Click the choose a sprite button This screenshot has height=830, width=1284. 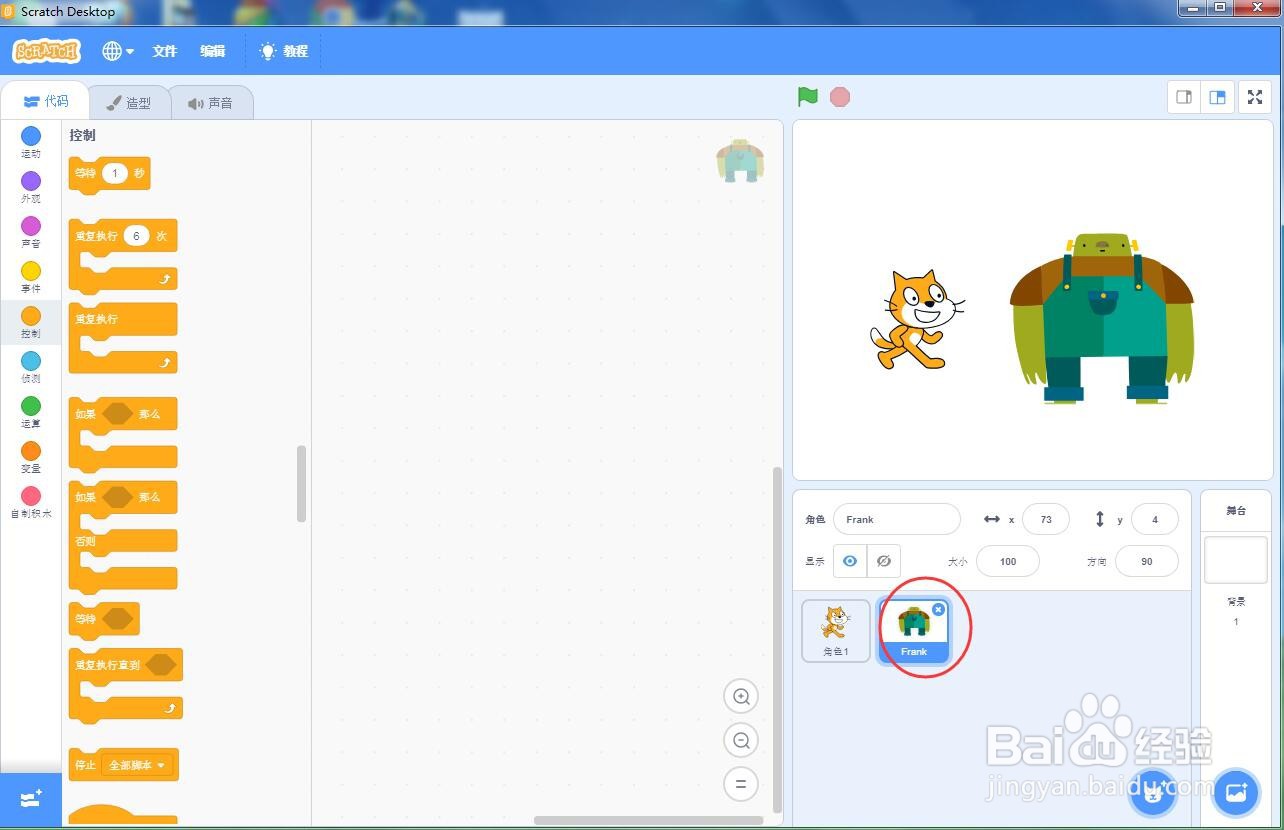tap(1153, 793)
